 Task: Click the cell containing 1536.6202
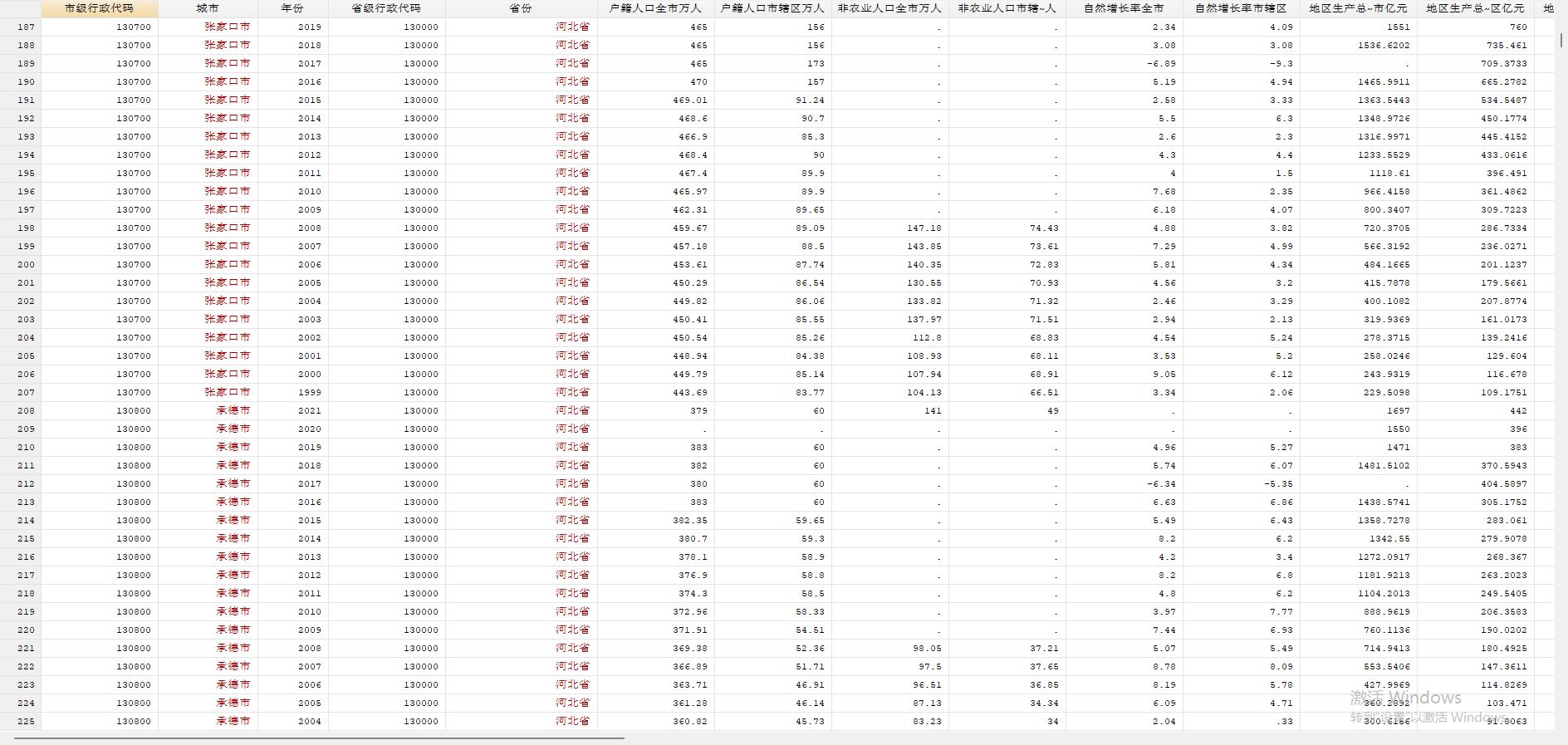[1358, 46]
